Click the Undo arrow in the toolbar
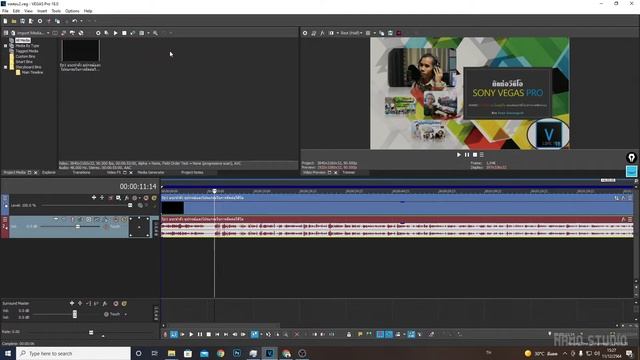The width and height of the screenshot is (640, 360). [x=74, y=21]
